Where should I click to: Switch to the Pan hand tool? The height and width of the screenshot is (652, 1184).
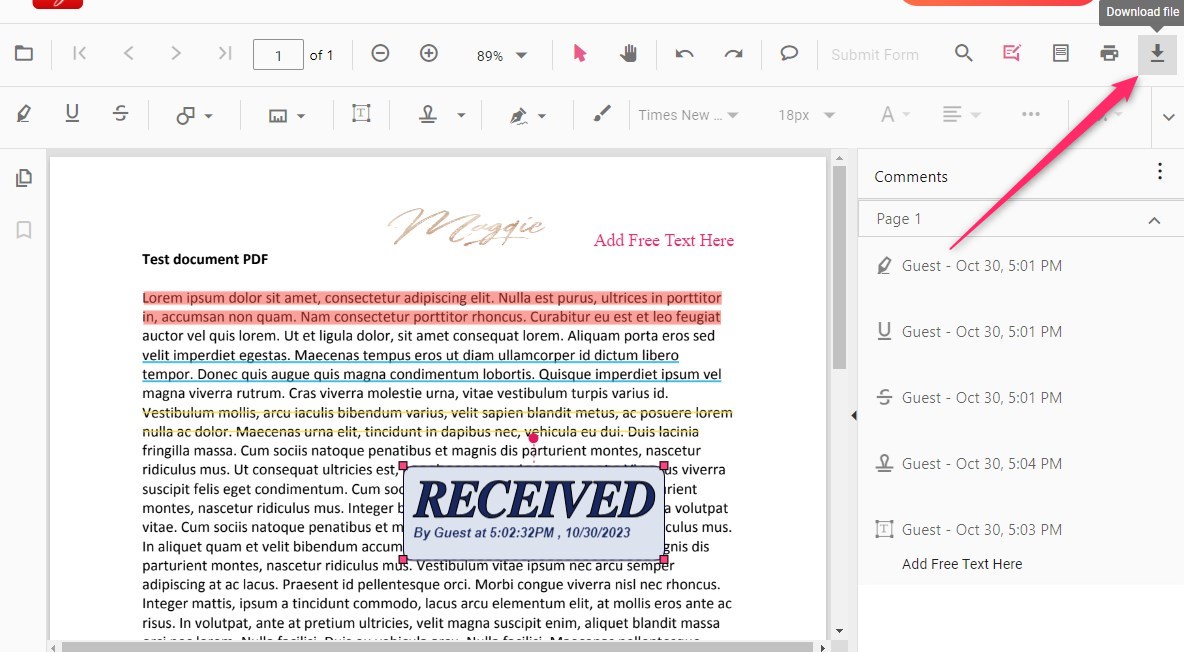(628, 54)
